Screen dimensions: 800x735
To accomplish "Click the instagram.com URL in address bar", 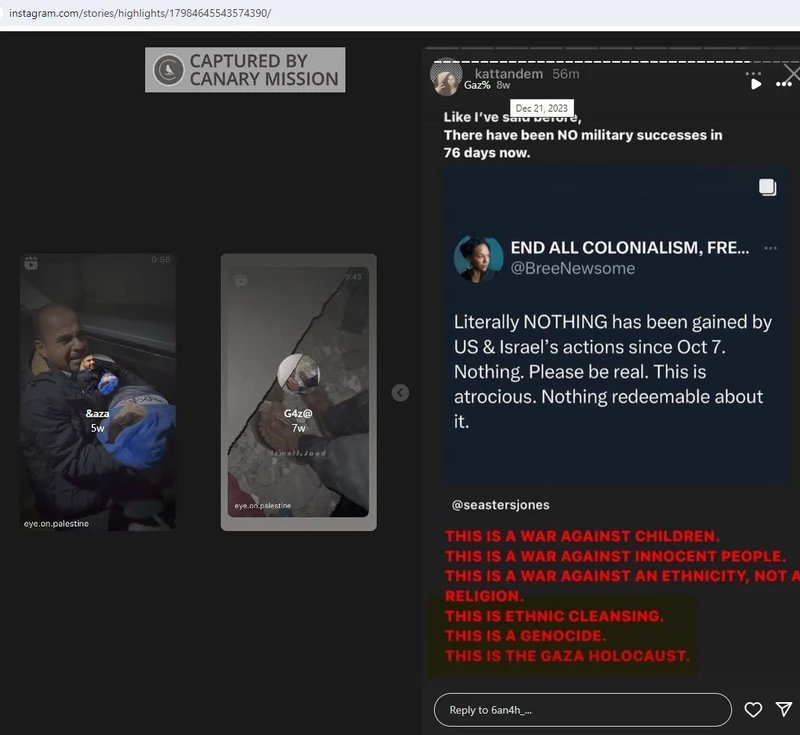I will click(x=140, y=13).
